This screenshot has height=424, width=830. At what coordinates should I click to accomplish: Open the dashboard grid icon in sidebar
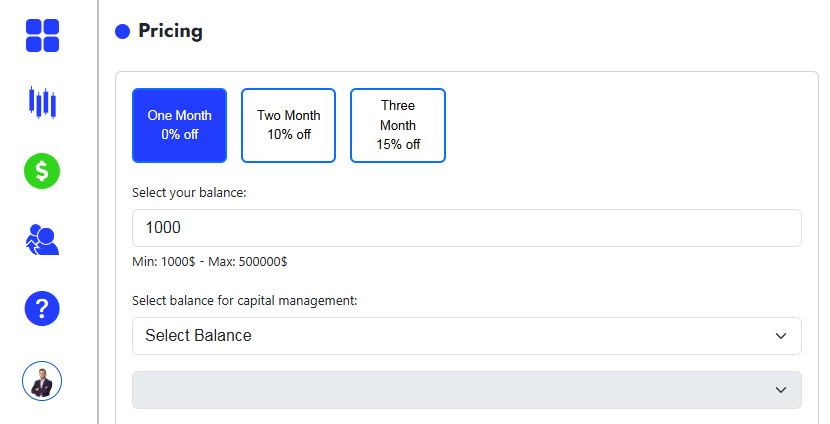point(42,35)
